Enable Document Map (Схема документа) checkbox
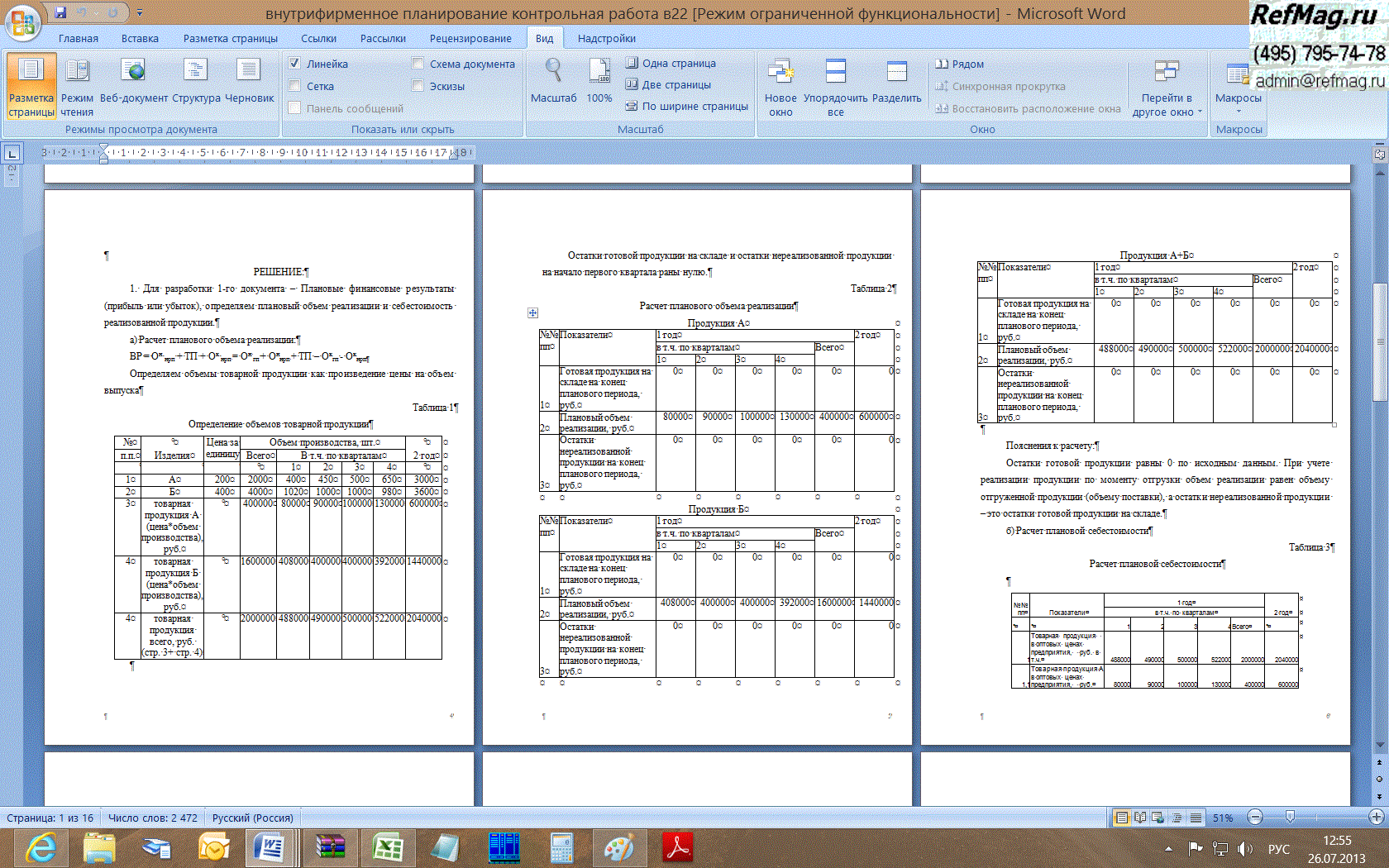 418,64
